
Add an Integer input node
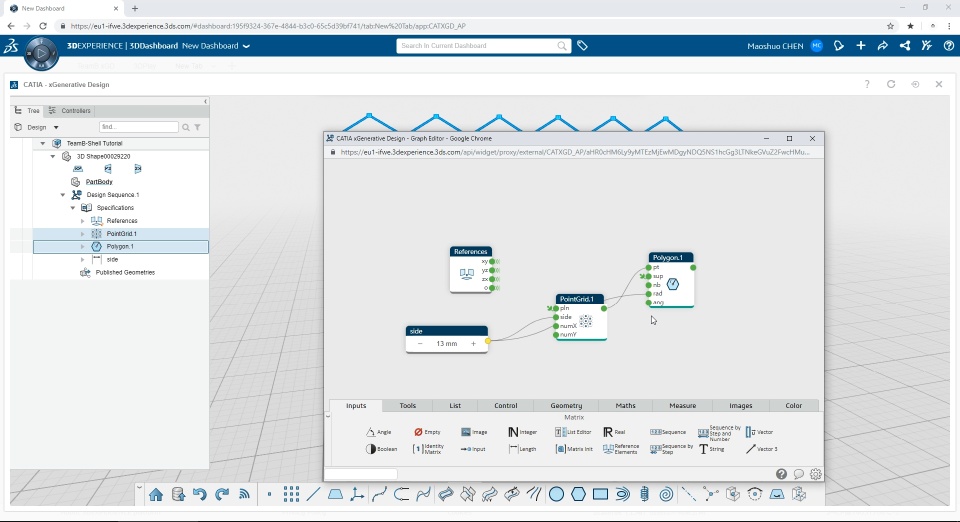click(x=522, y=432)
